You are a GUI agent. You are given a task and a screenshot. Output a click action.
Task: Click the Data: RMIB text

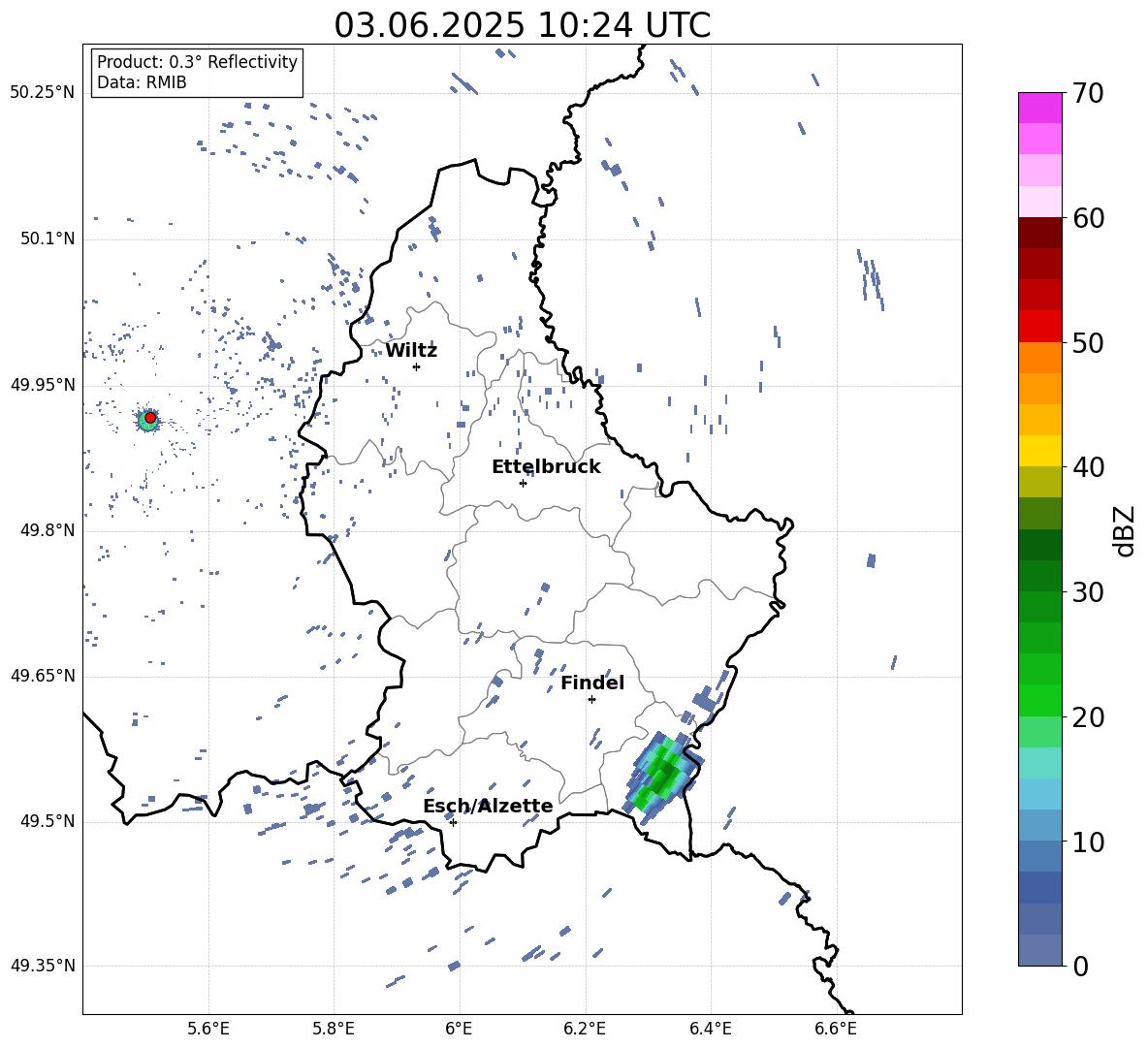point(142,82)
